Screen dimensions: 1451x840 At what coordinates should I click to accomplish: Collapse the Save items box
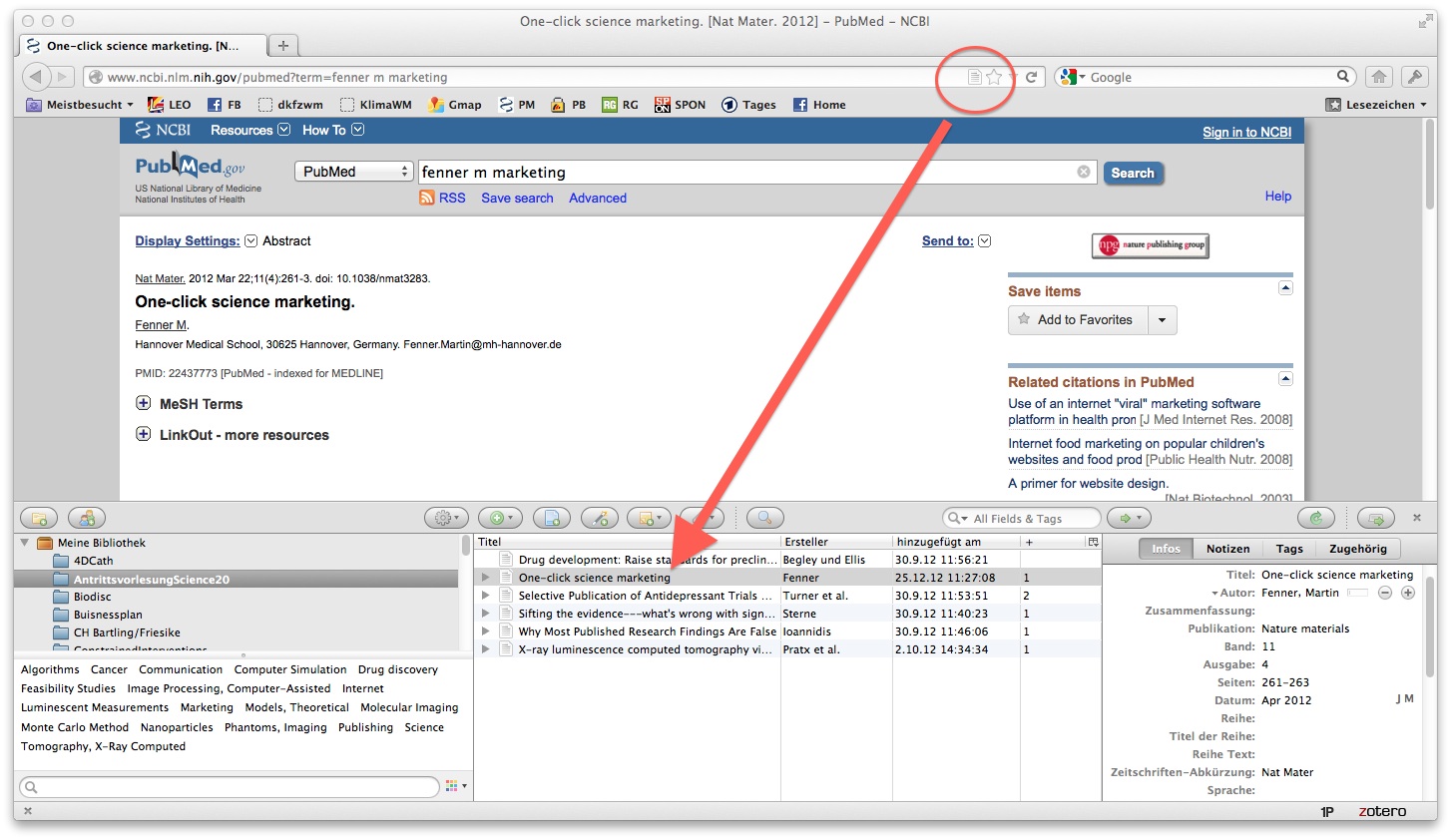(1285, 287)
